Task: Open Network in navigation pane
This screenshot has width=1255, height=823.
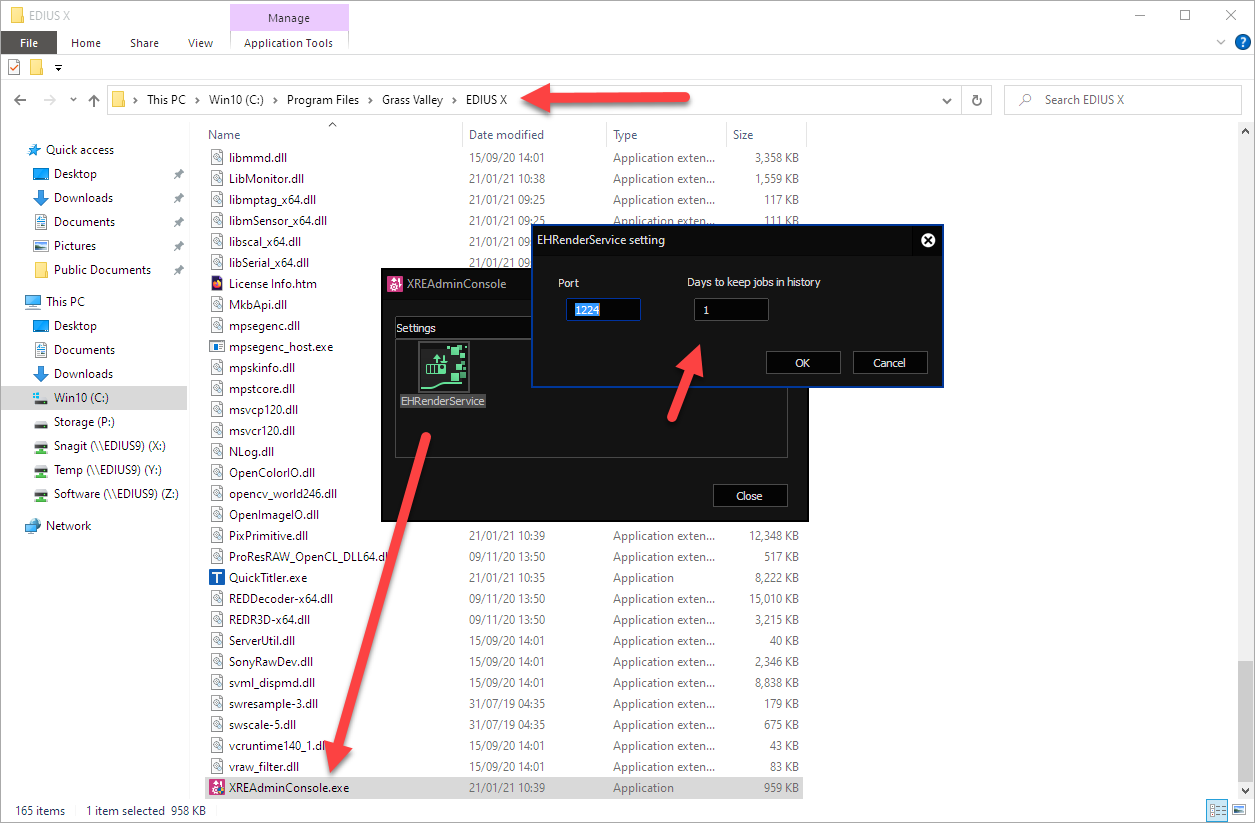Action: [68, 526]
